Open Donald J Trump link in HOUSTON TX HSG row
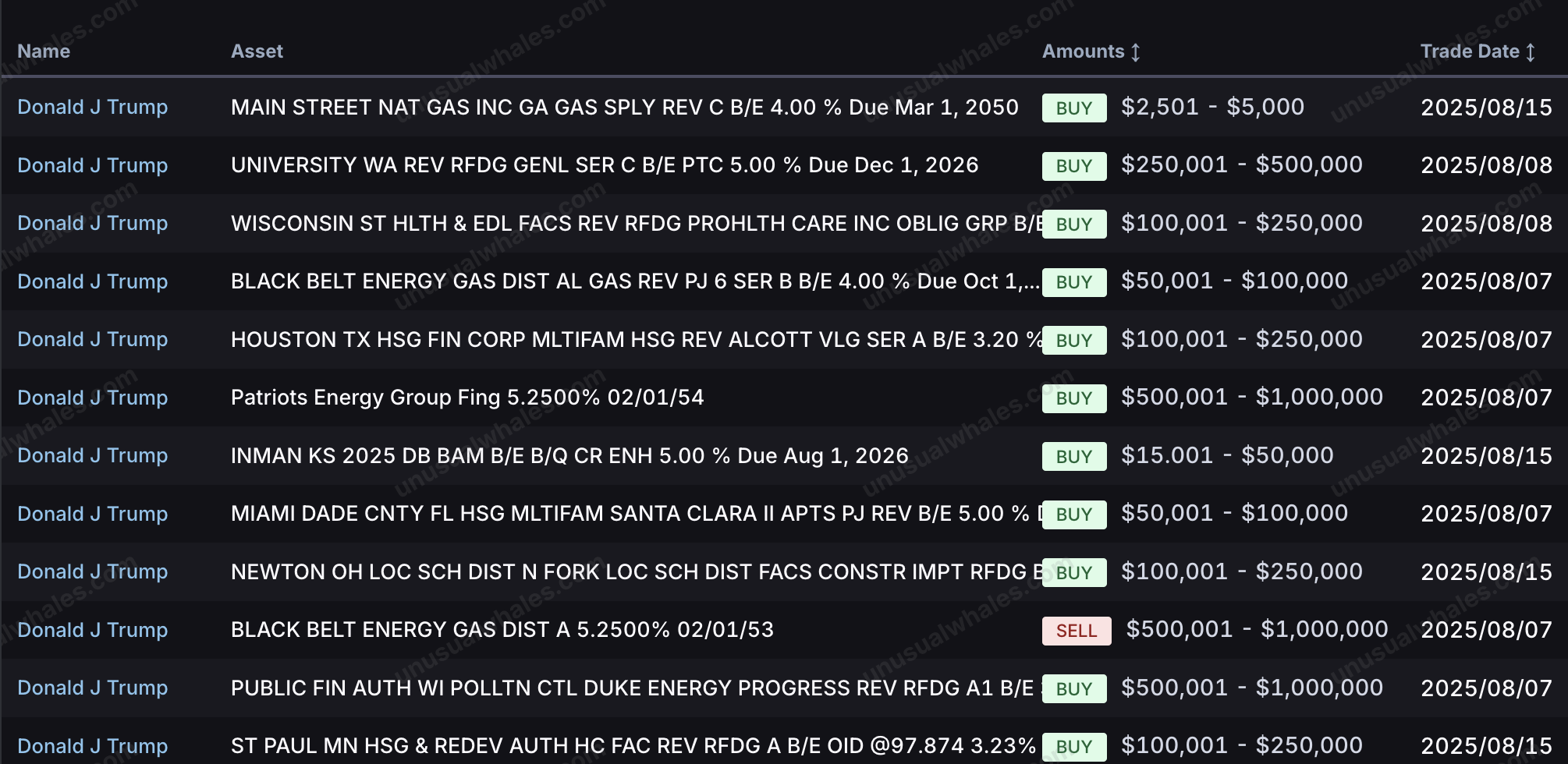 coord(93,339)
